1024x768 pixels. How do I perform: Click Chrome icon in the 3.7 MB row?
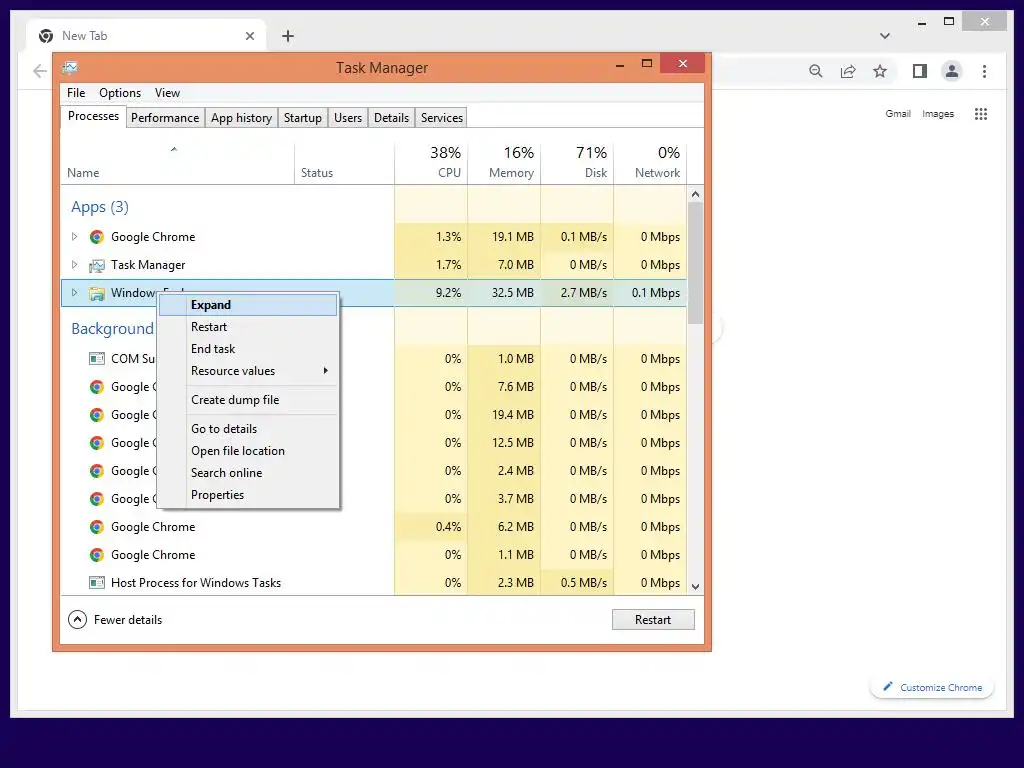pyautogui.click(x=97, y=499)
